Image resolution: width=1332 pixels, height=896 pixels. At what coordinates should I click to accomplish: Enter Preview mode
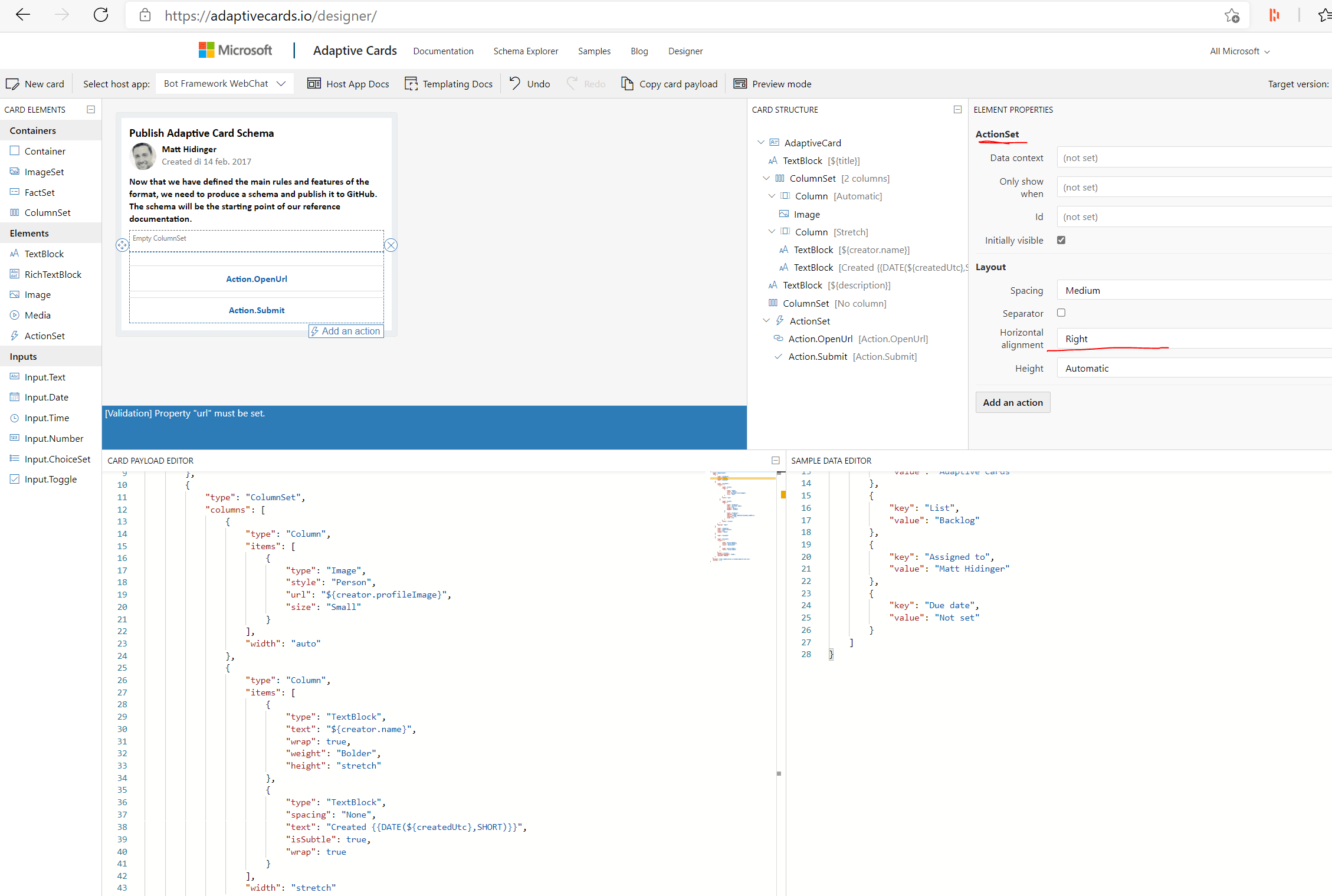[772, 83]
